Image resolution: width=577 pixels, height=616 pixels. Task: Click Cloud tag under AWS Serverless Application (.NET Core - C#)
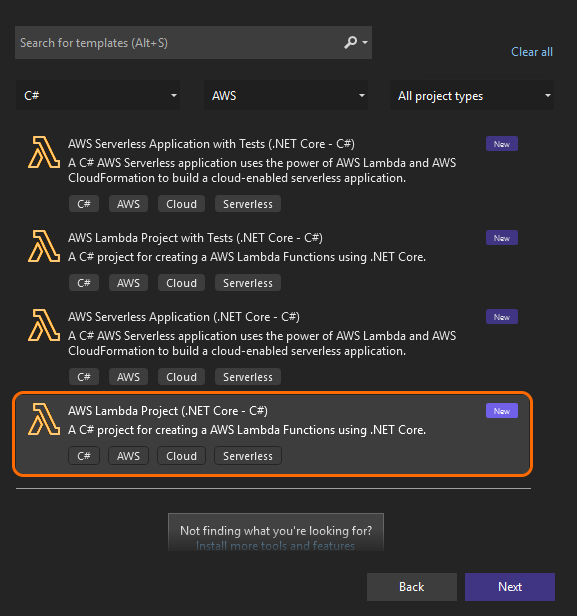(x=181, y=377)
